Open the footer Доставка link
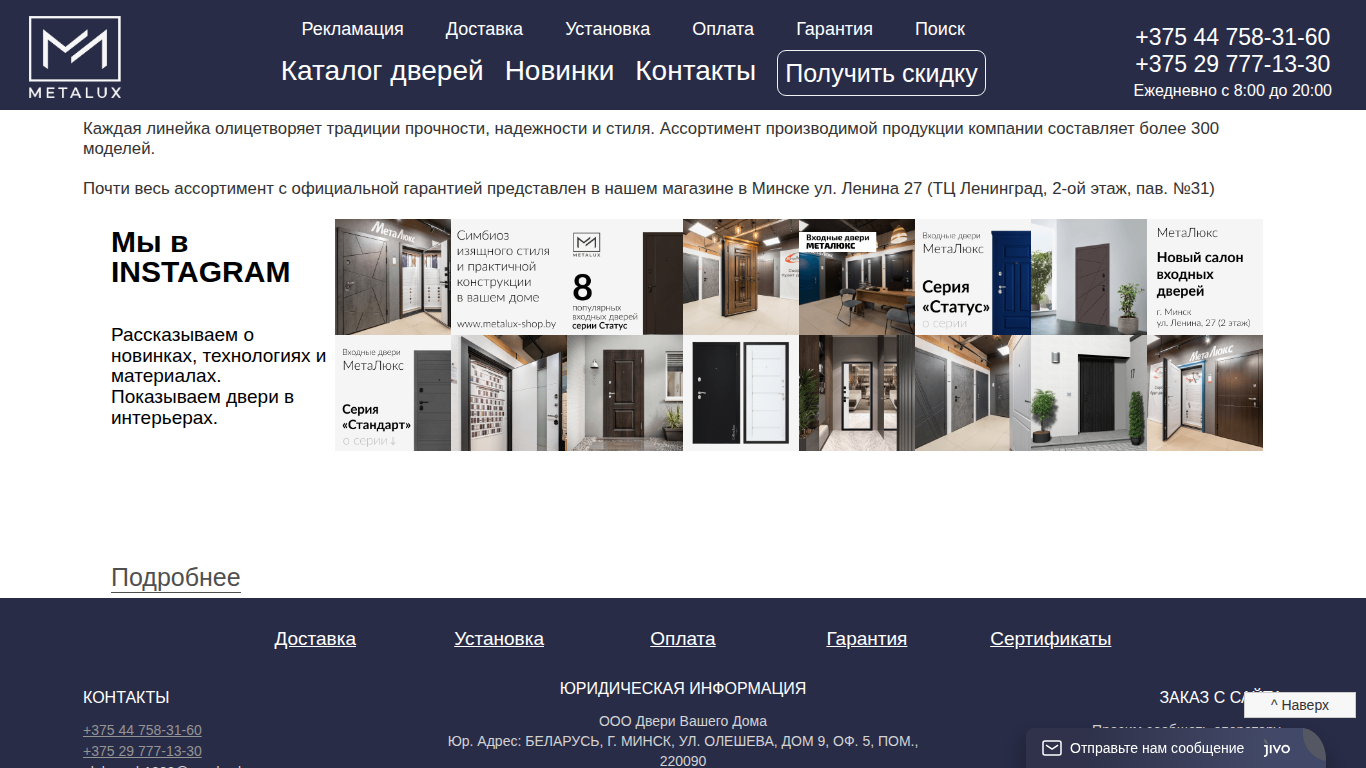1366x768 pixels. tap(315, 639)
